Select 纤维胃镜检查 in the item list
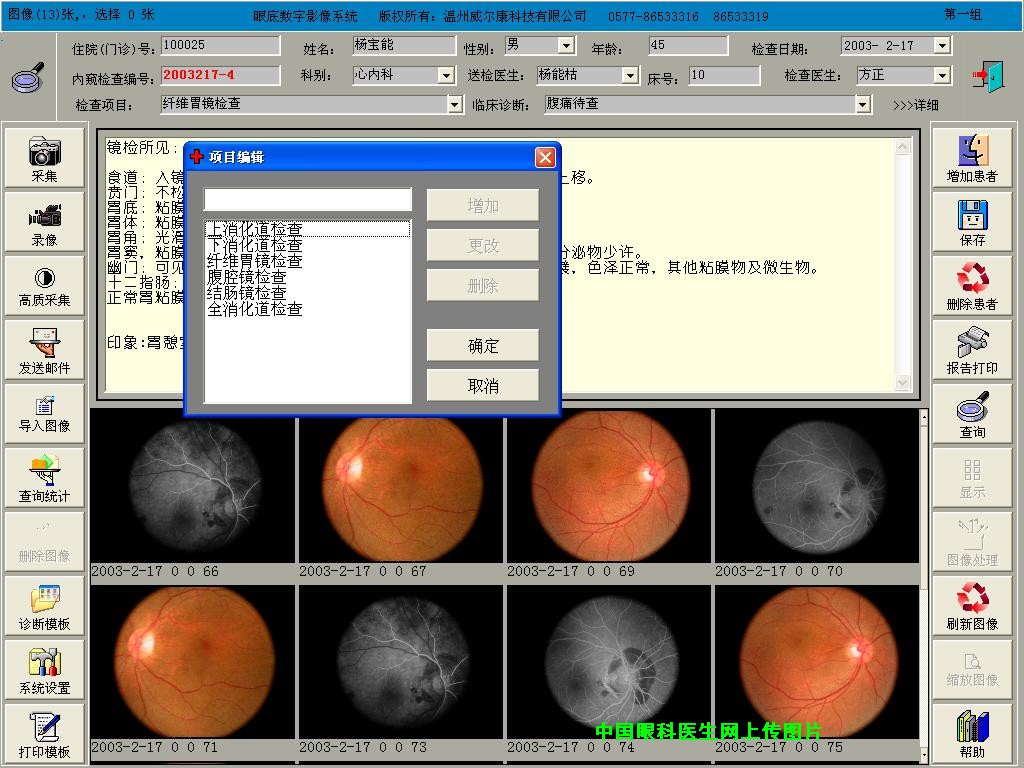Screen dimensions: 1024x768 pyautogui.click(x=254, y=261)
